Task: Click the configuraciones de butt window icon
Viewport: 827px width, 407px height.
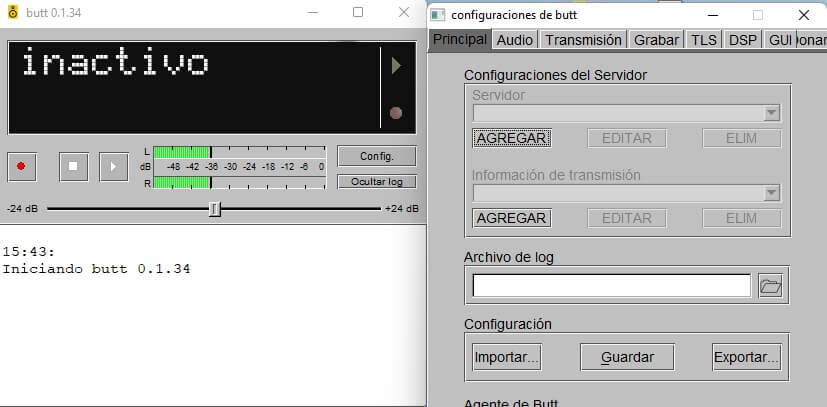Action: 438,15
